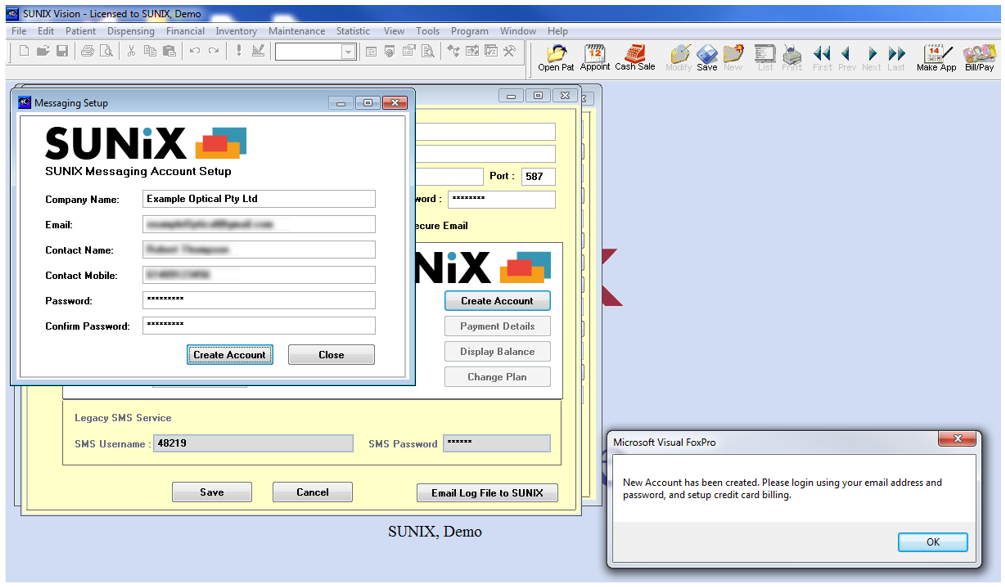Click the Display Balance button
1005x587 pixels.
[x=497, y=351]
